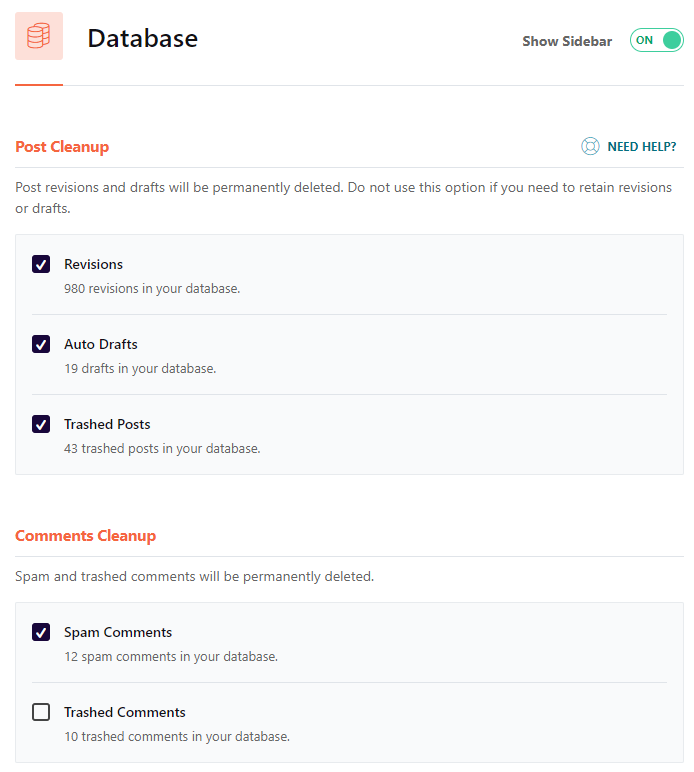Select the Revisions option label
The image size is (694, 772).
(x=94, y=264)
